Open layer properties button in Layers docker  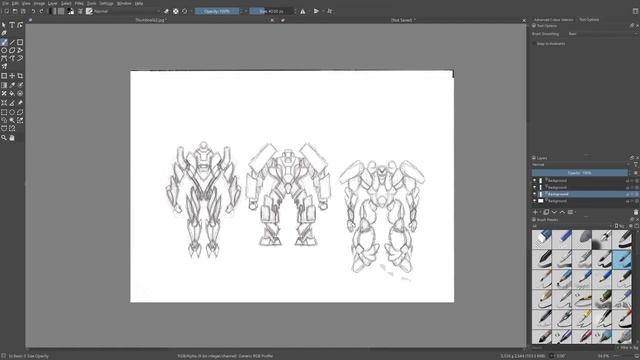571,212
